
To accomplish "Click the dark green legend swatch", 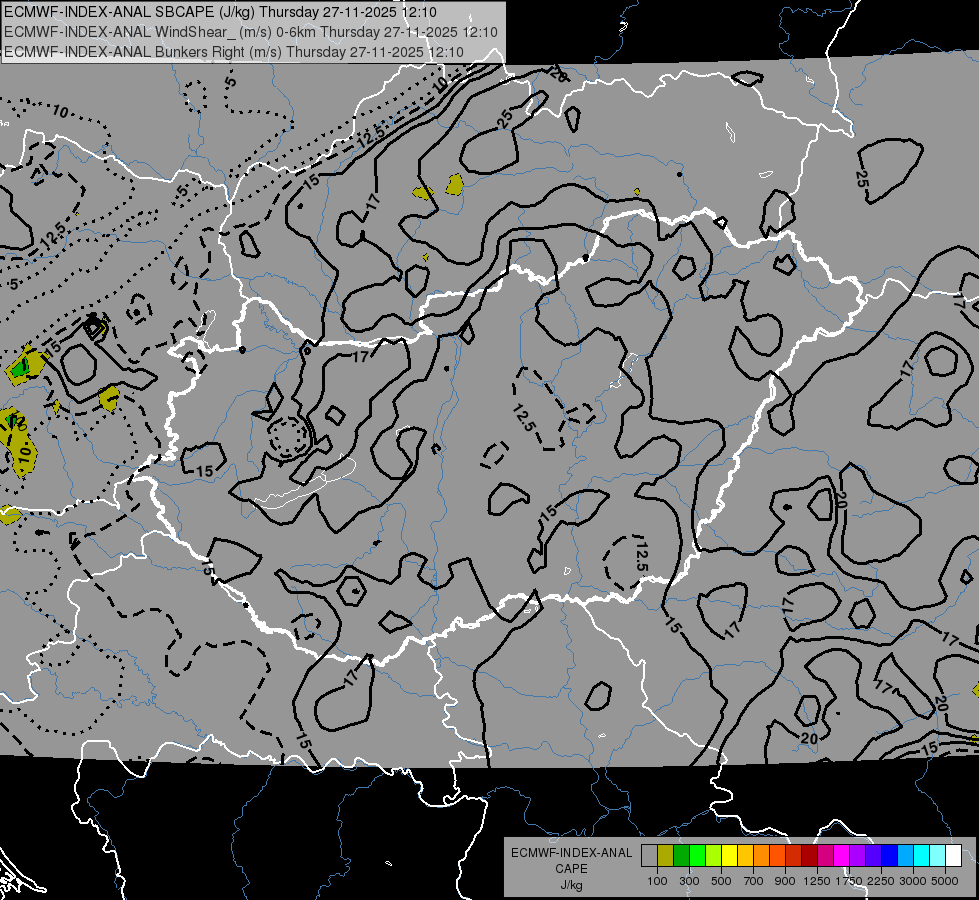I will (681, 856).
